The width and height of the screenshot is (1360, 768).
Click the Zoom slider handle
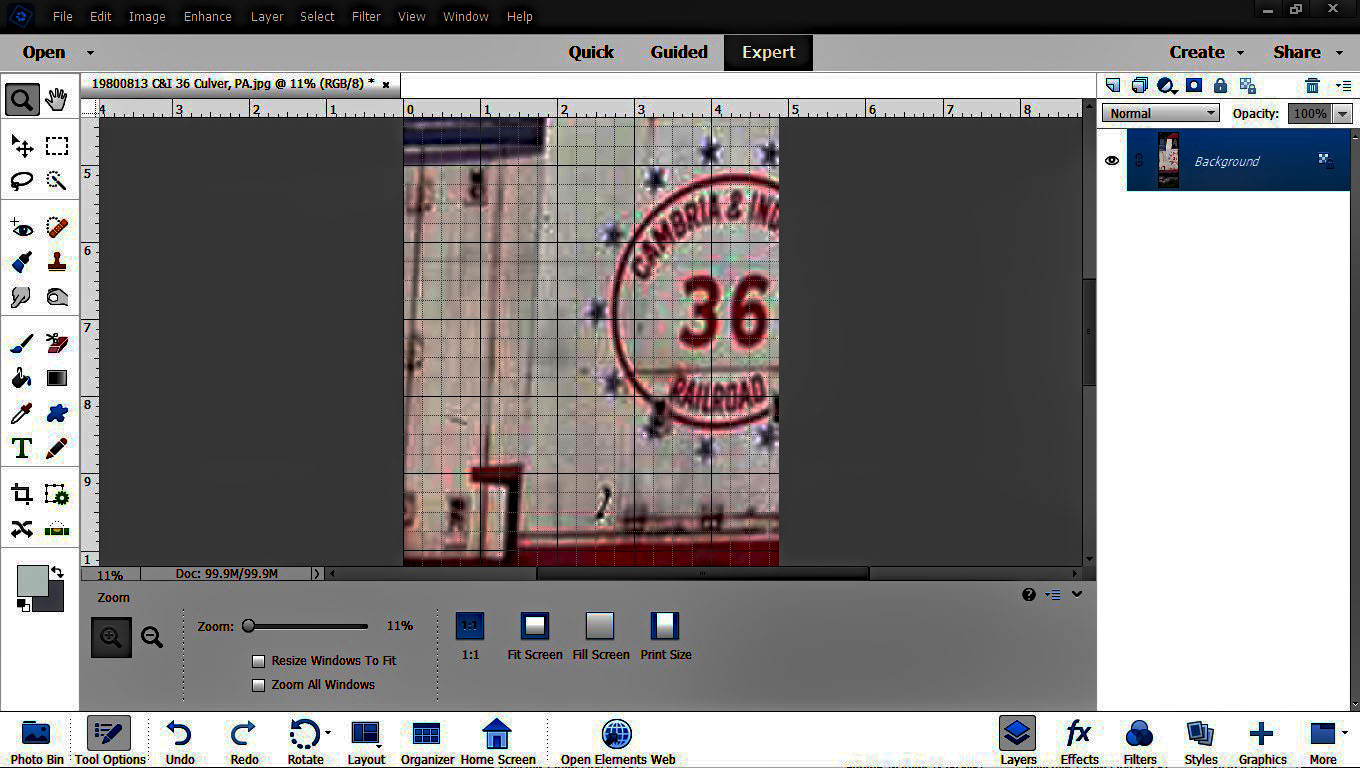[248, 626]
